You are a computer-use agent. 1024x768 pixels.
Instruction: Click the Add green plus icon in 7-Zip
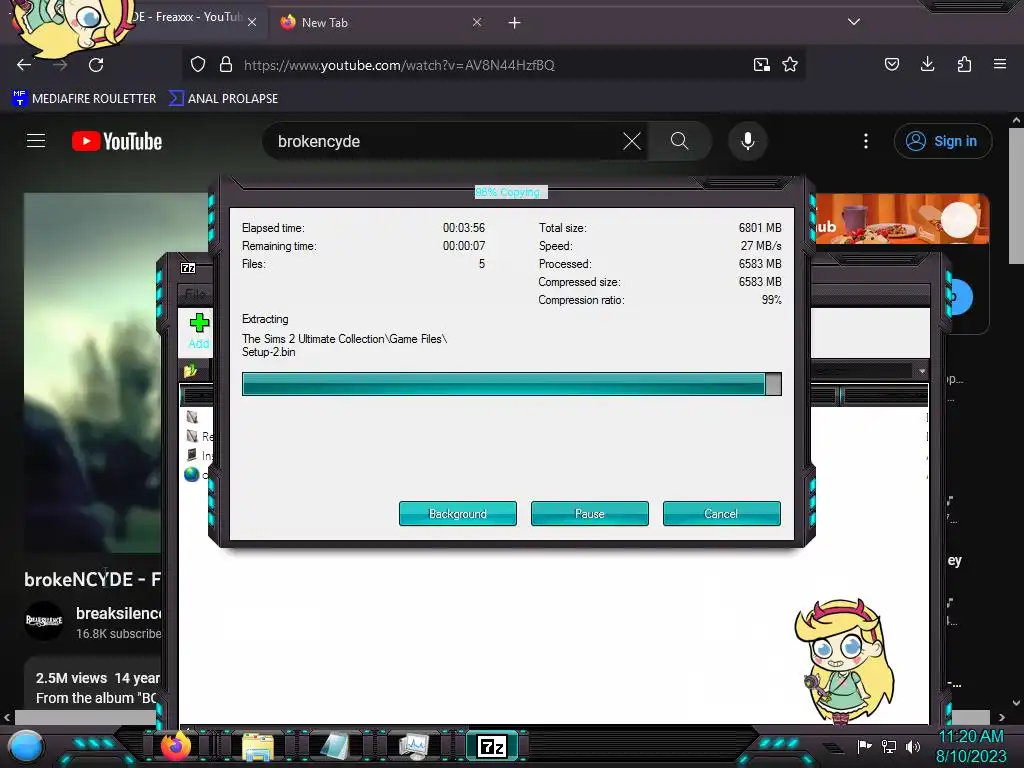click(199, 323)
